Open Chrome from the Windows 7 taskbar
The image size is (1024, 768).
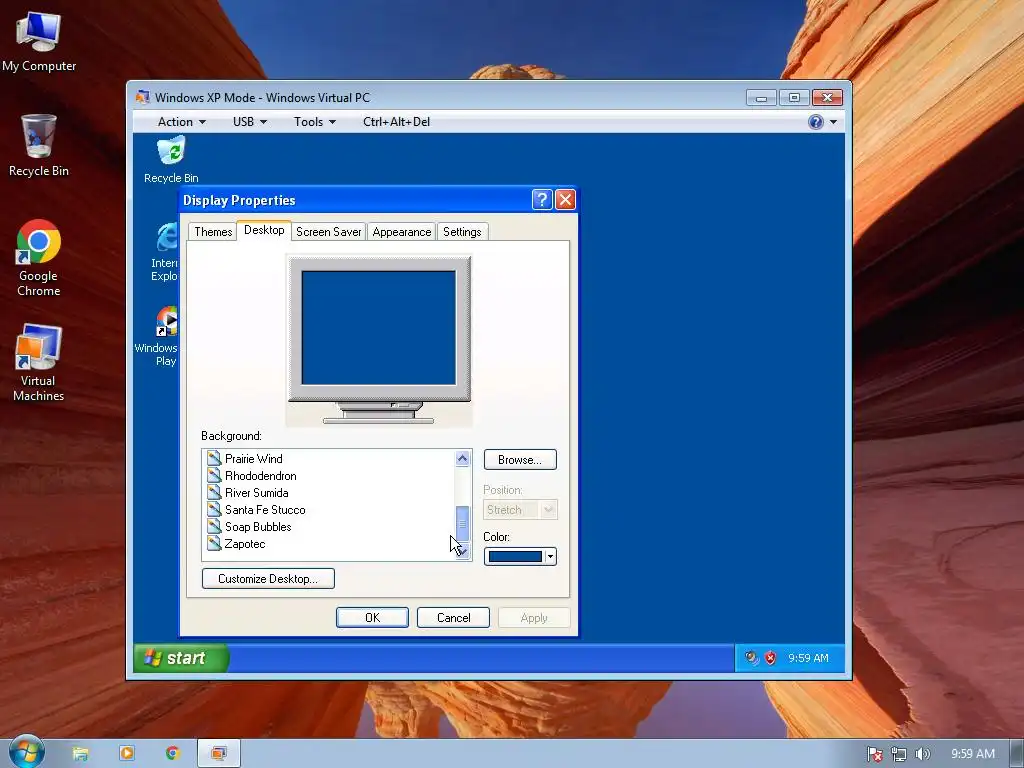[x=172, y=753]
